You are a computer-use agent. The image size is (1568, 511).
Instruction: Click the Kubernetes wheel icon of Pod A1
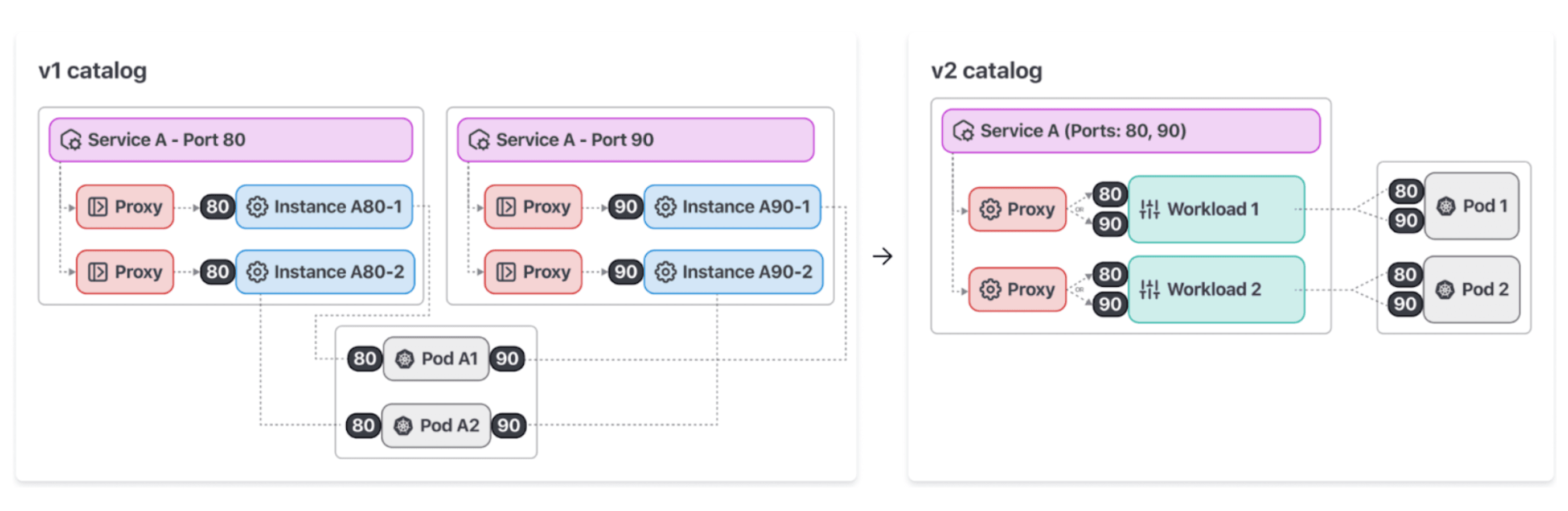point(405,359)
